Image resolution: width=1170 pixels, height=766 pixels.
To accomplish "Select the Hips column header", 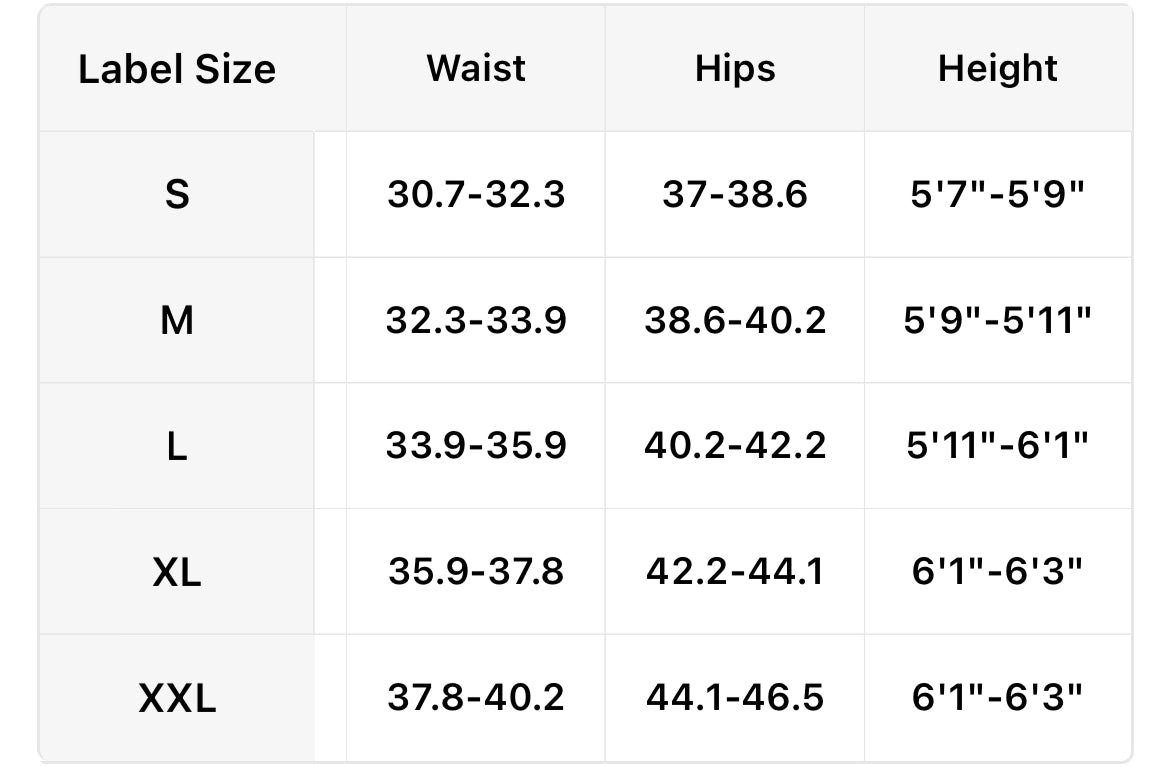I will [x=735, y=68].
